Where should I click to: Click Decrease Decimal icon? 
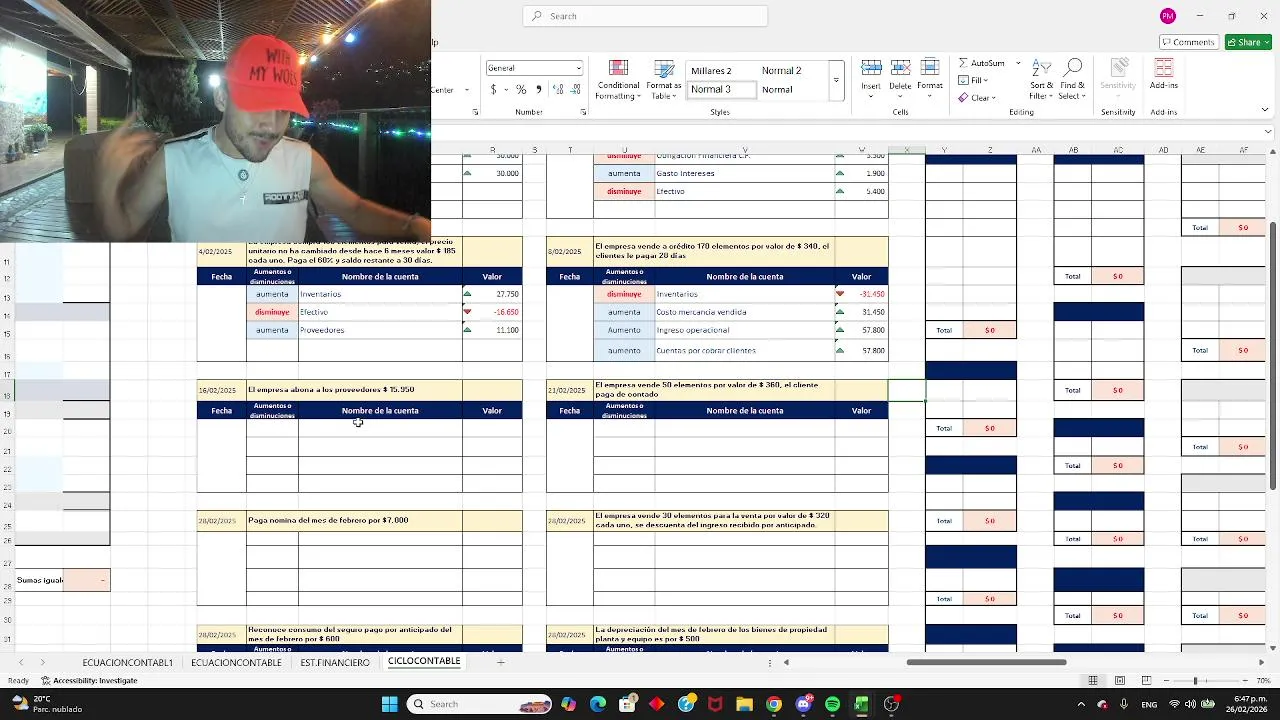pyautogui.click(x=577, y=89)
